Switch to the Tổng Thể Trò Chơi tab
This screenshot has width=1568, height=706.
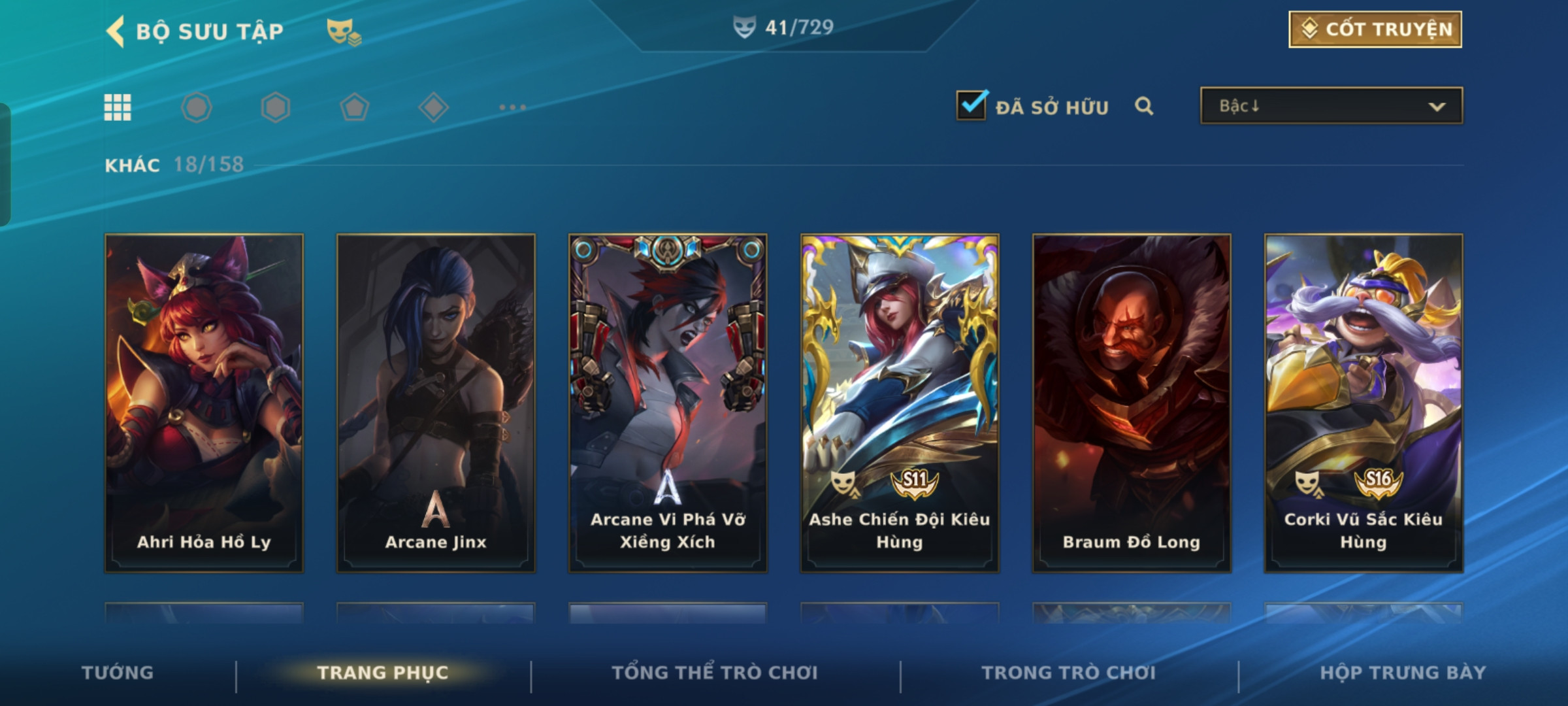(x=715, y=673)
